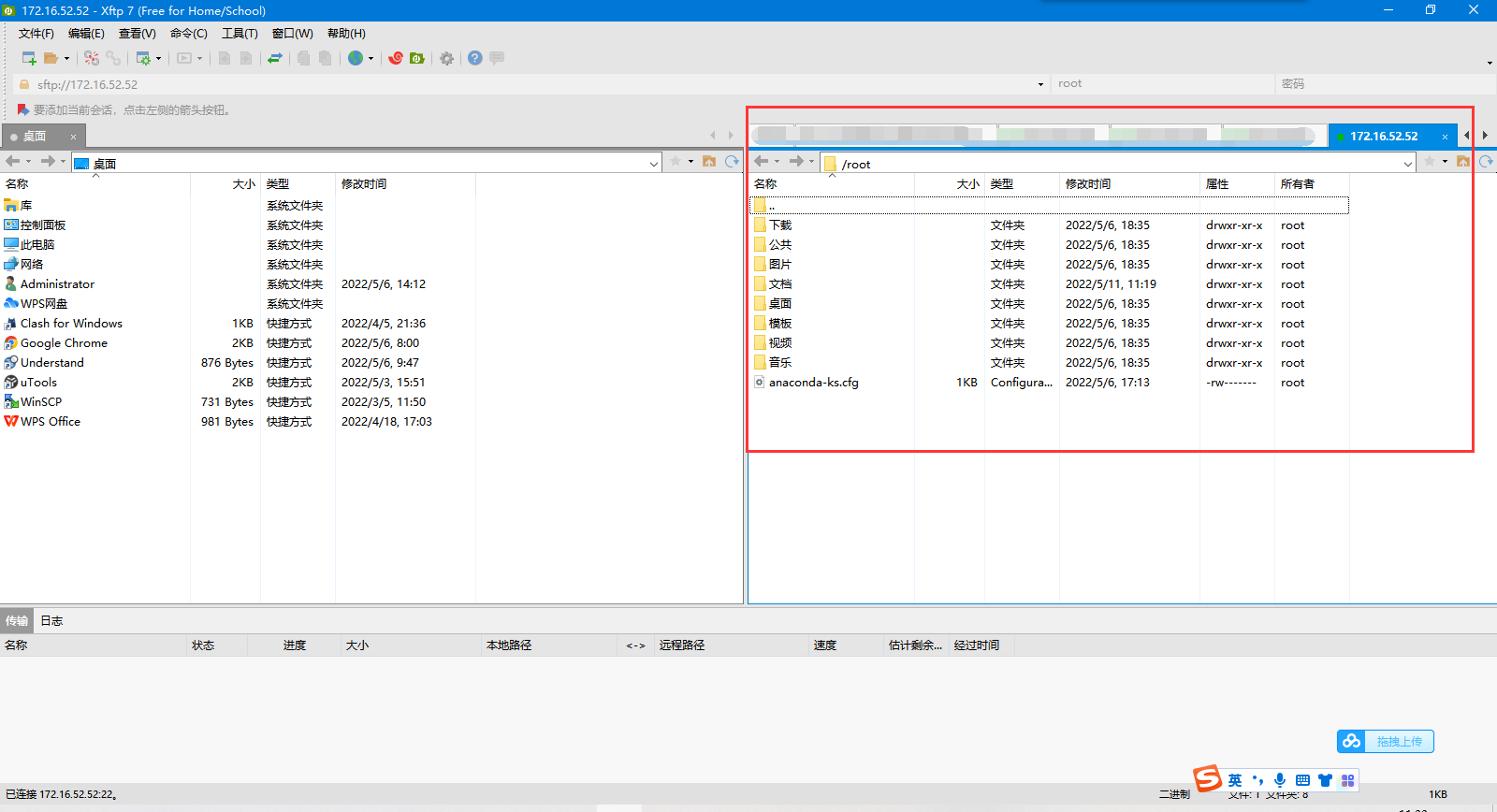
Task: Click the sftp address bar field
Action: (x=533, y=84)
